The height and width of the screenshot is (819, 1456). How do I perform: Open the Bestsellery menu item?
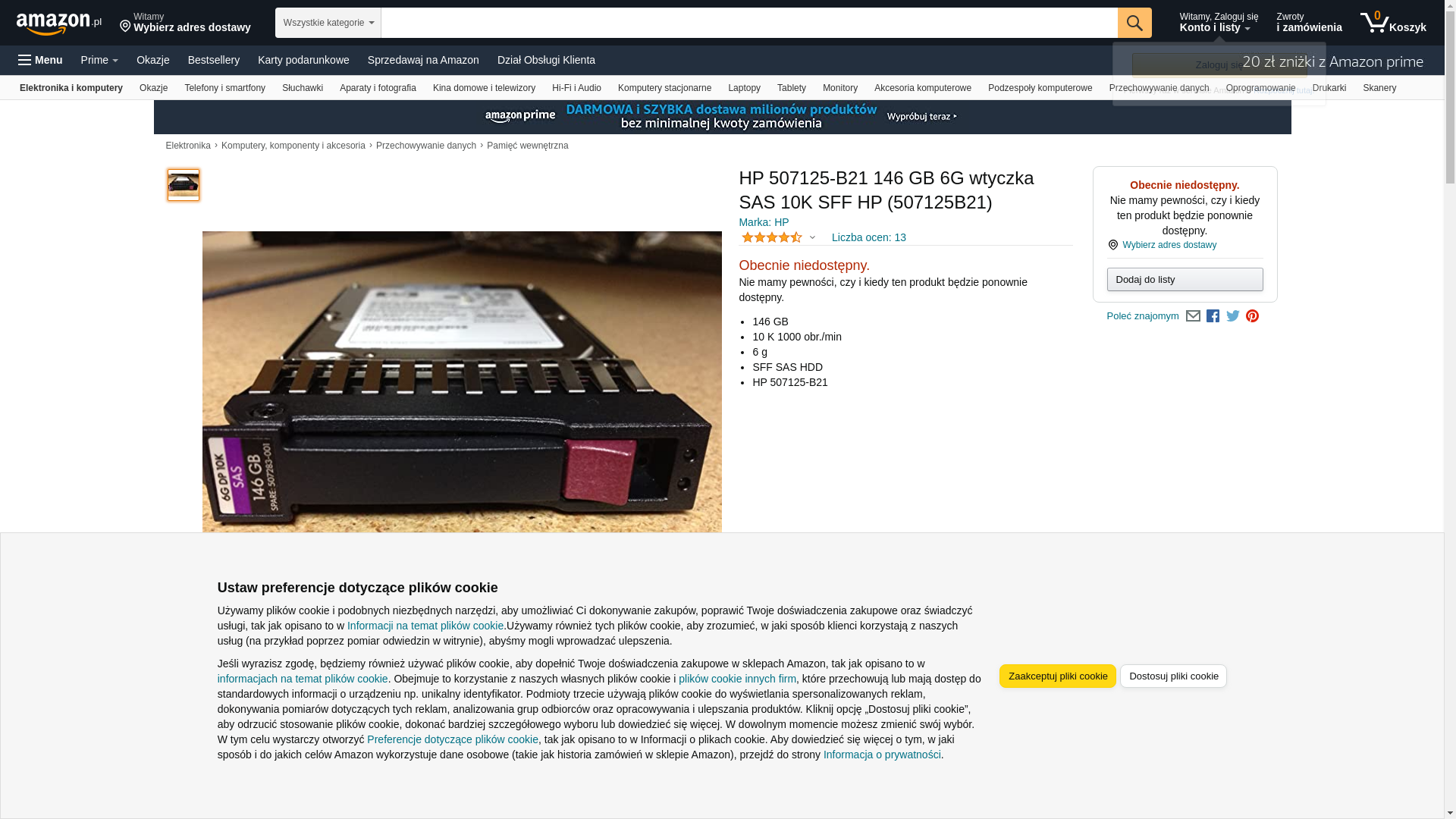214,60
